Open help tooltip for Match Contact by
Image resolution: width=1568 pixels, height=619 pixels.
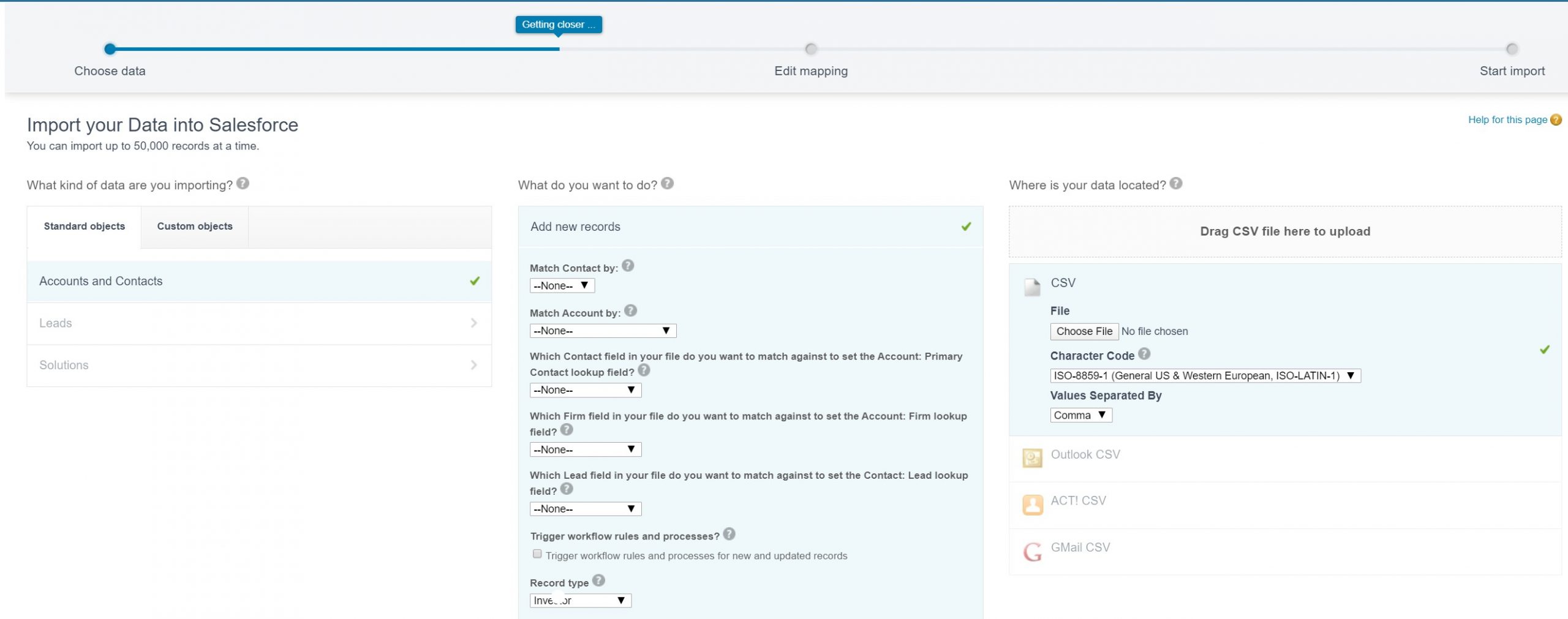628,266
